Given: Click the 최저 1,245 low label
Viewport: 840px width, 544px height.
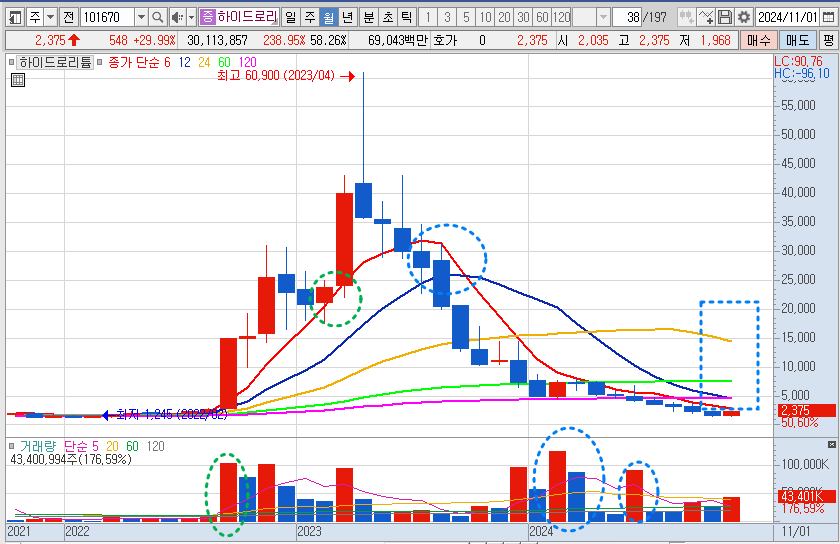Looking at the screenshot, I should [x=171, y=414].
